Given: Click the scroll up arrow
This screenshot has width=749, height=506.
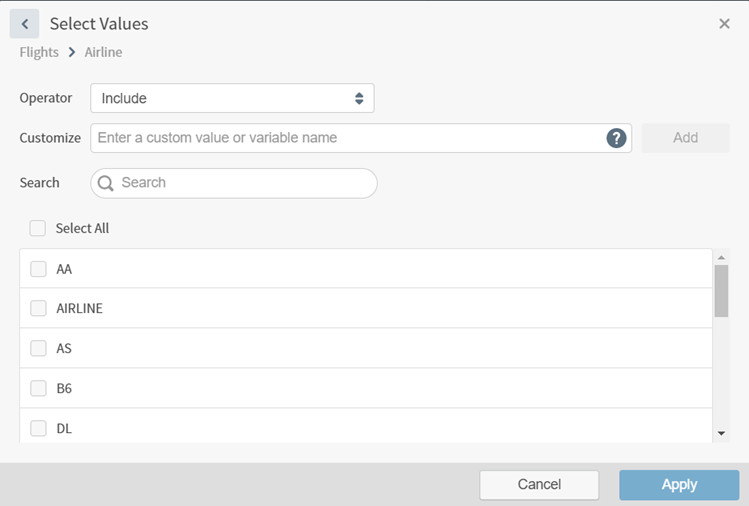Looking at the screenshot, I should 721,258.
